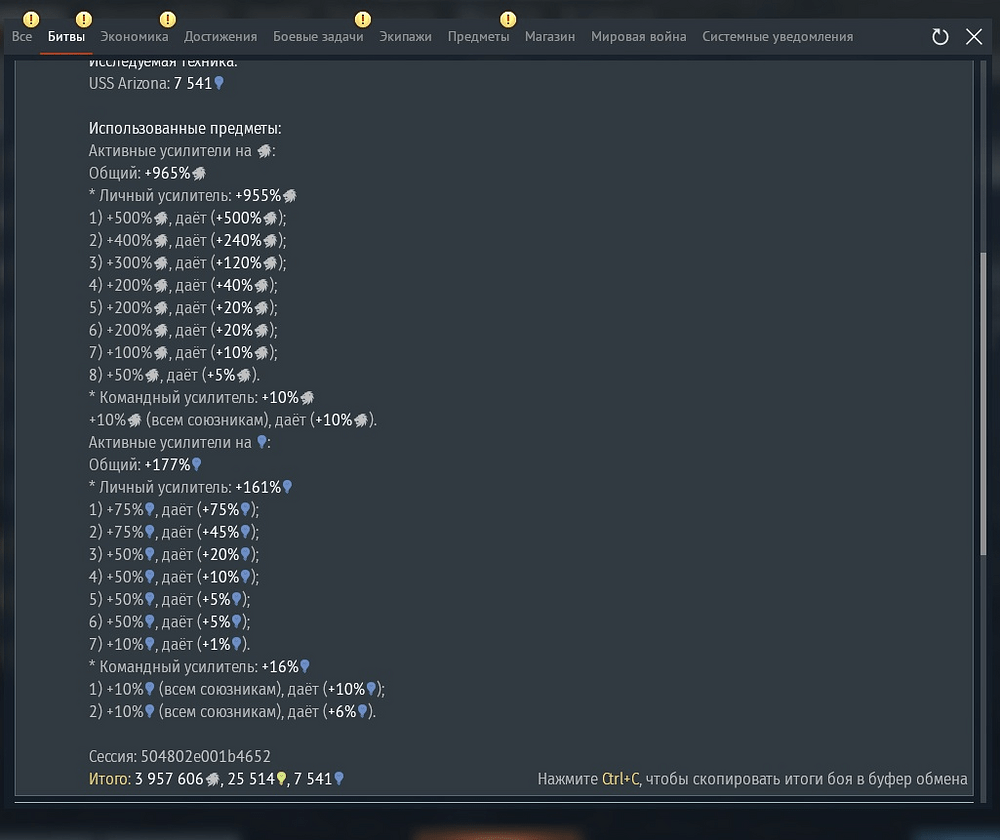Click the refresh icon in the top bar
Screen dimensions: 1000x840
pos(940,37)
